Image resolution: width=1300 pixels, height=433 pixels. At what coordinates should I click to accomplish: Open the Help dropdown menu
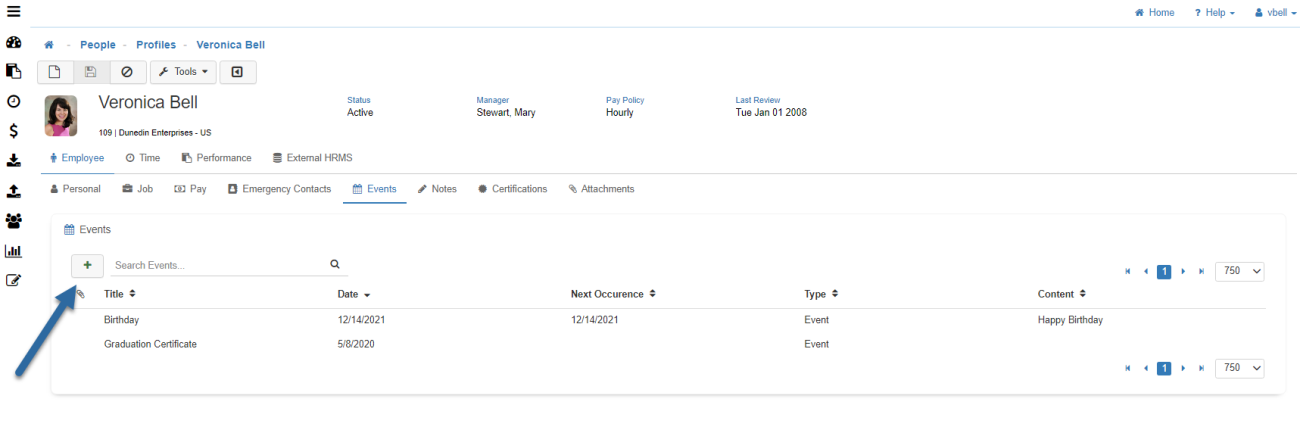[x=1214, y=13]
